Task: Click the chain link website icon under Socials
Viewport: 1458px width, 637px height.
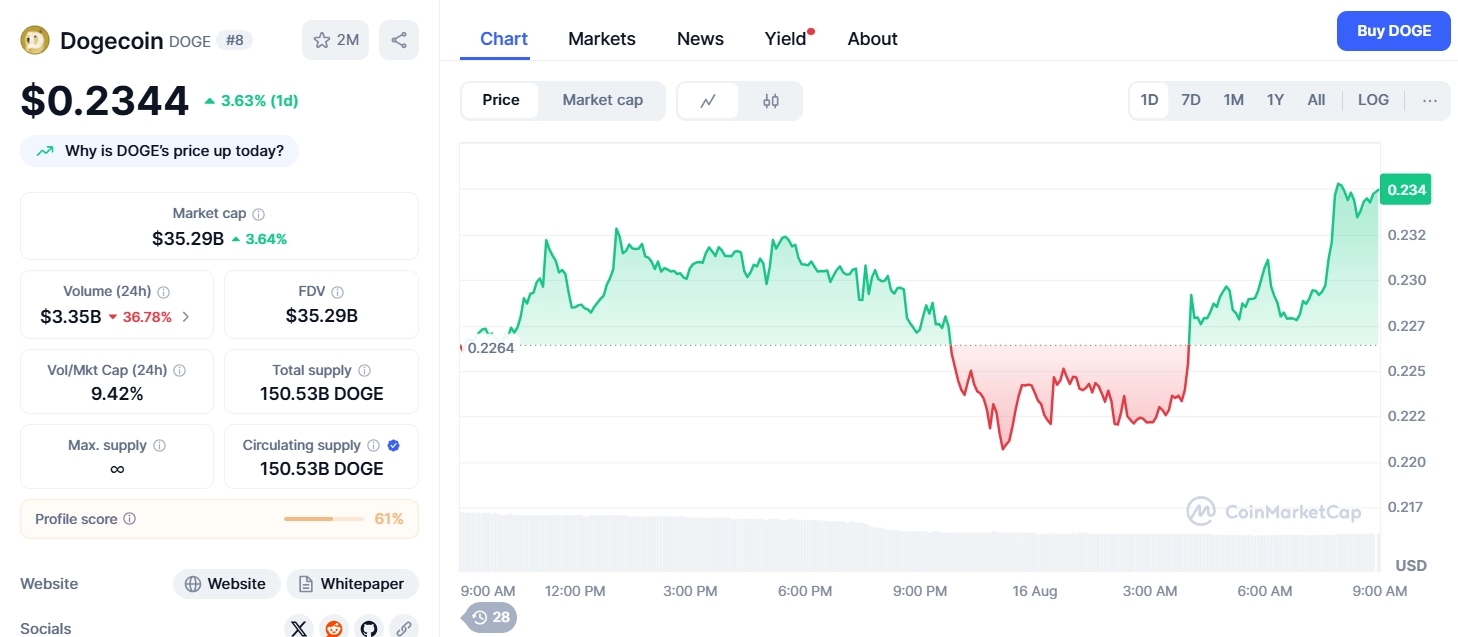Action: [403, 628]
